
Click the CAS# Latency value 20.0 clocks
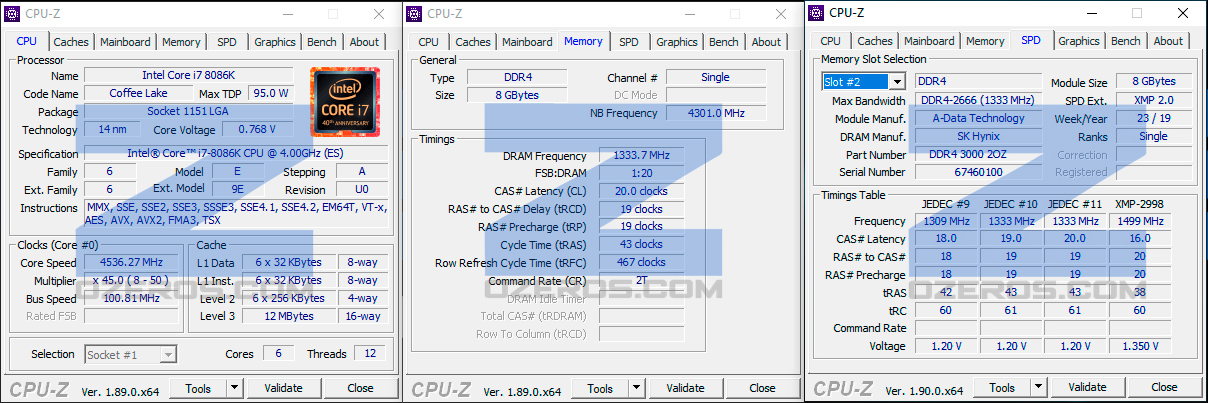(642, 191)
